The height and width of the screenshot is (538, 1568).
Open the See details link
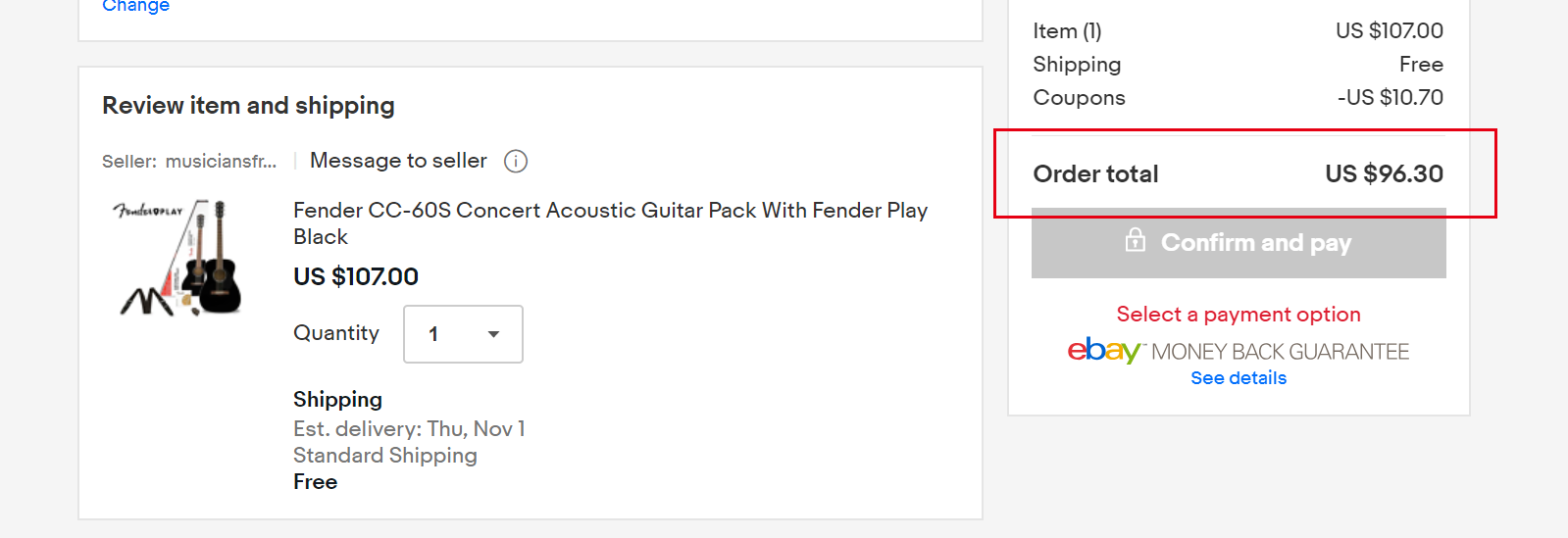click(x=1239, y=378)
